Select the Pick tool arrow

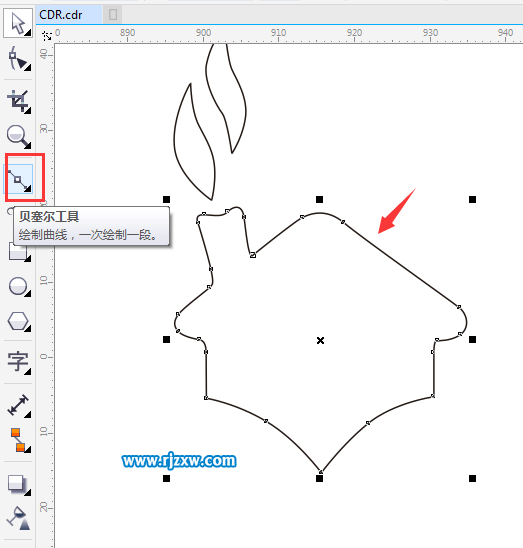18,23
